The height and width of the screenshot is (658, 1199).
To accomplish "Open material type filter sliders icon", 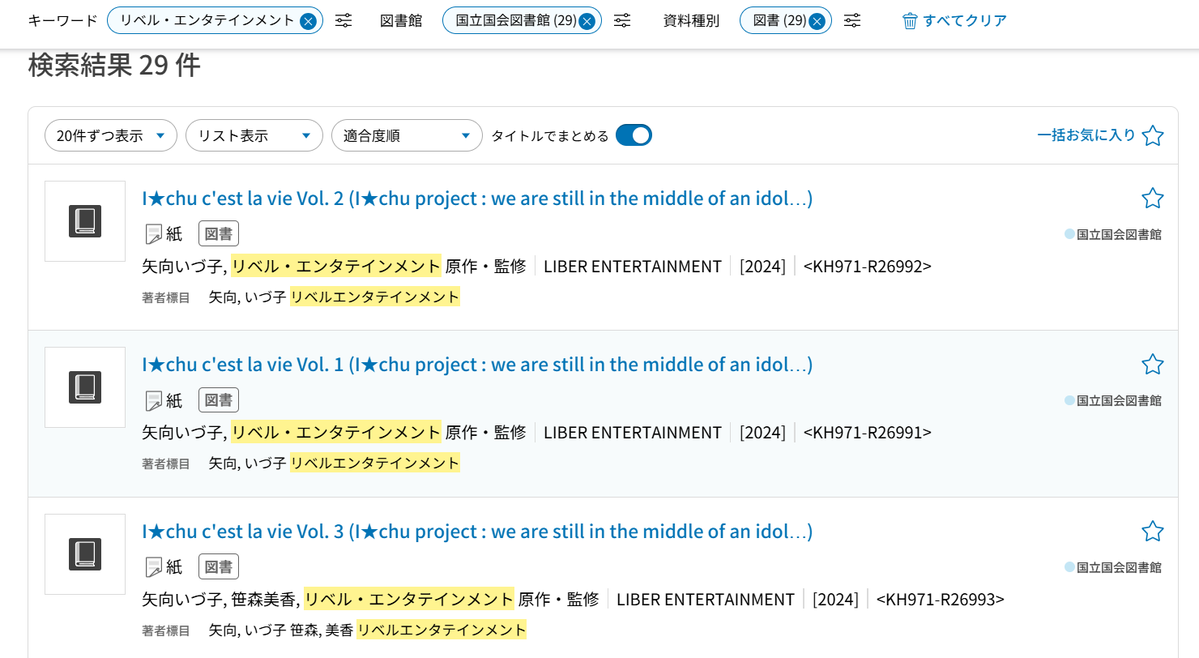I will pos(852,21).
